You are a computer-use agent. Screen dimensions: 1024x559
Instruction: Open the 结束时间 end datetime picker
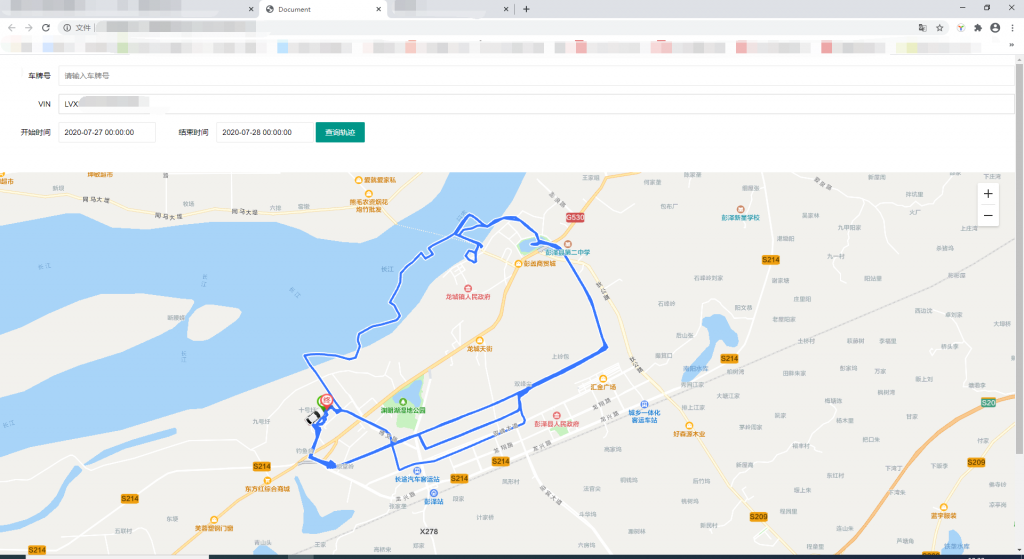(263, 132)
